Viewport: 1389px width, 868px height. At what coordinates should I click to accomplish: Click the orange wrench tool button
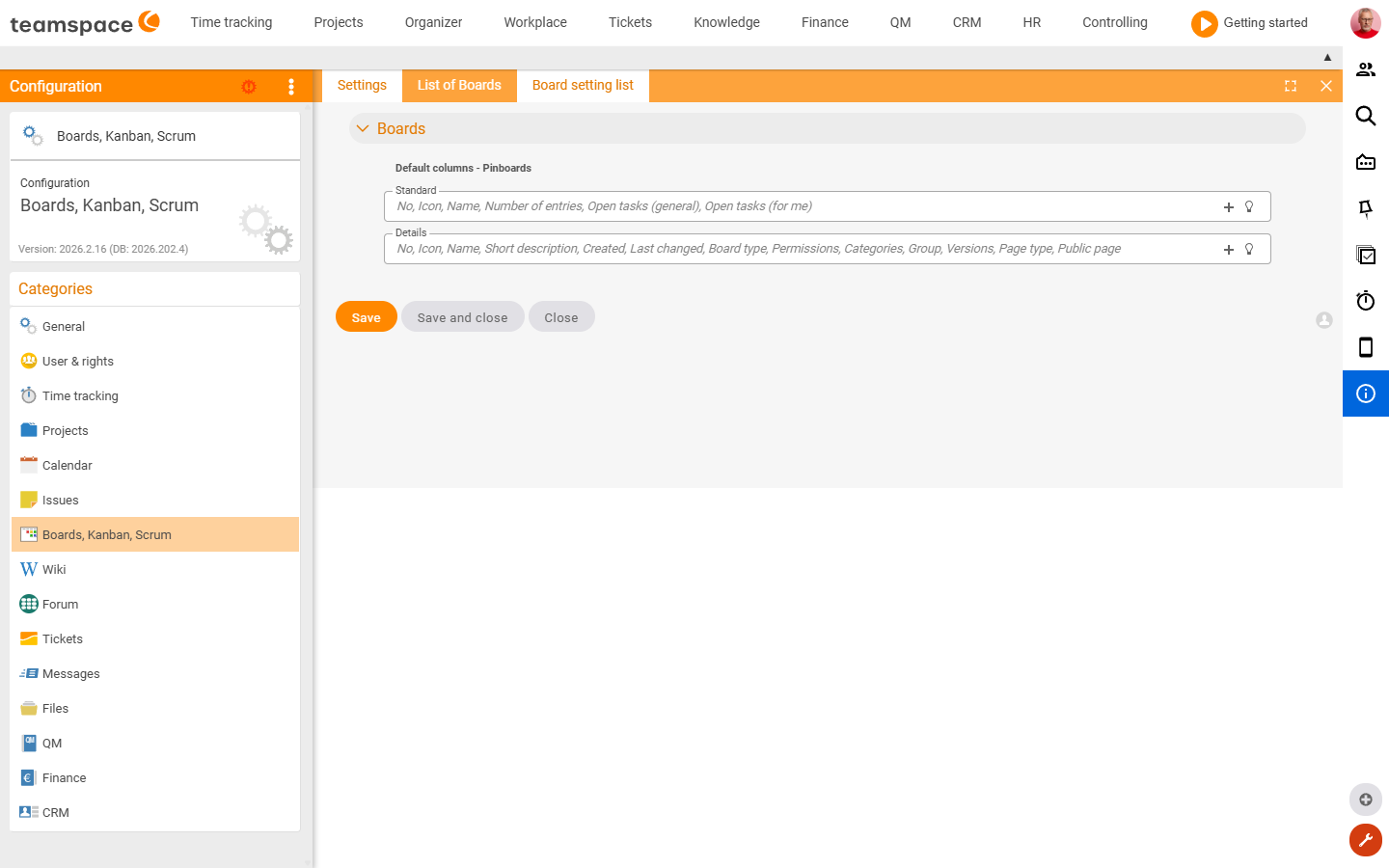pyautogui.click(x=1366, y=840)
